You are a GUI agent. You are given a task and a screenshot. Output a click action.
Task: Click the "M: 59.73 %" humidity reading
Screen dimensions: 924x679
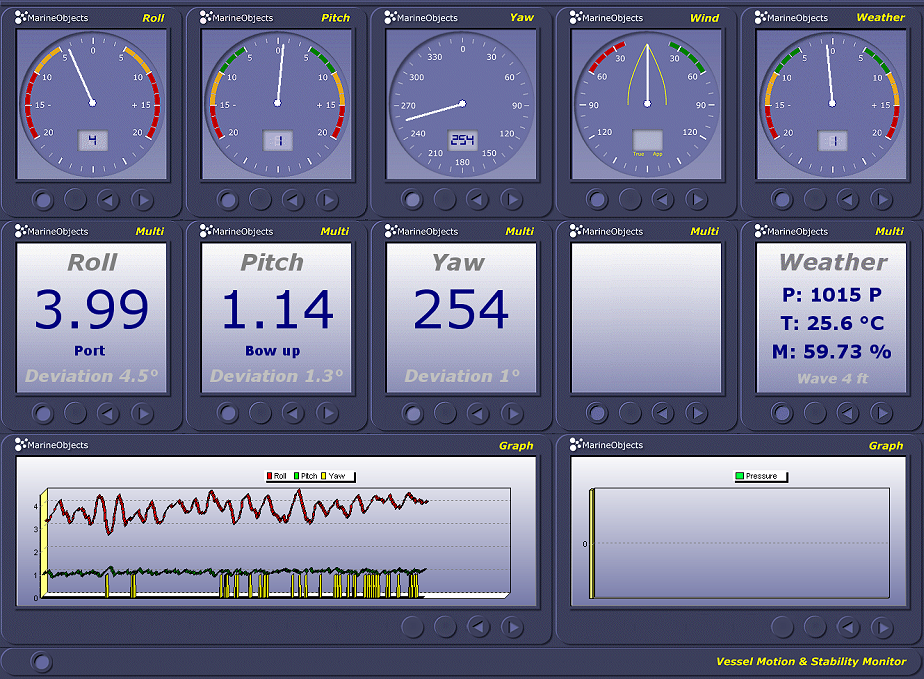pyautogui.click(x=831, y=352)
